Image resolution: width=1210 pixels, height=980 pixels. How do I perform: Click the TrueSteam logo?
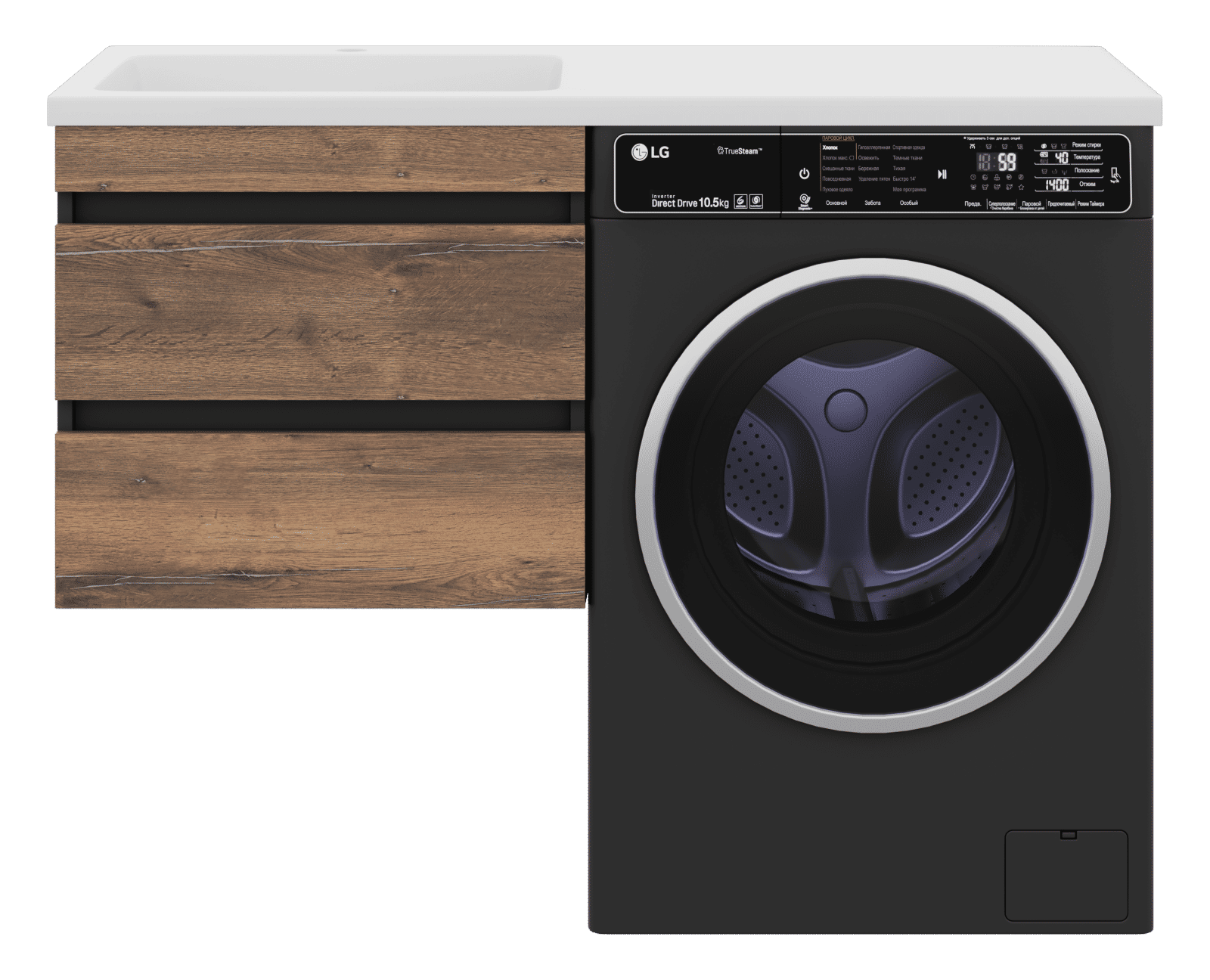pos(739,152)
